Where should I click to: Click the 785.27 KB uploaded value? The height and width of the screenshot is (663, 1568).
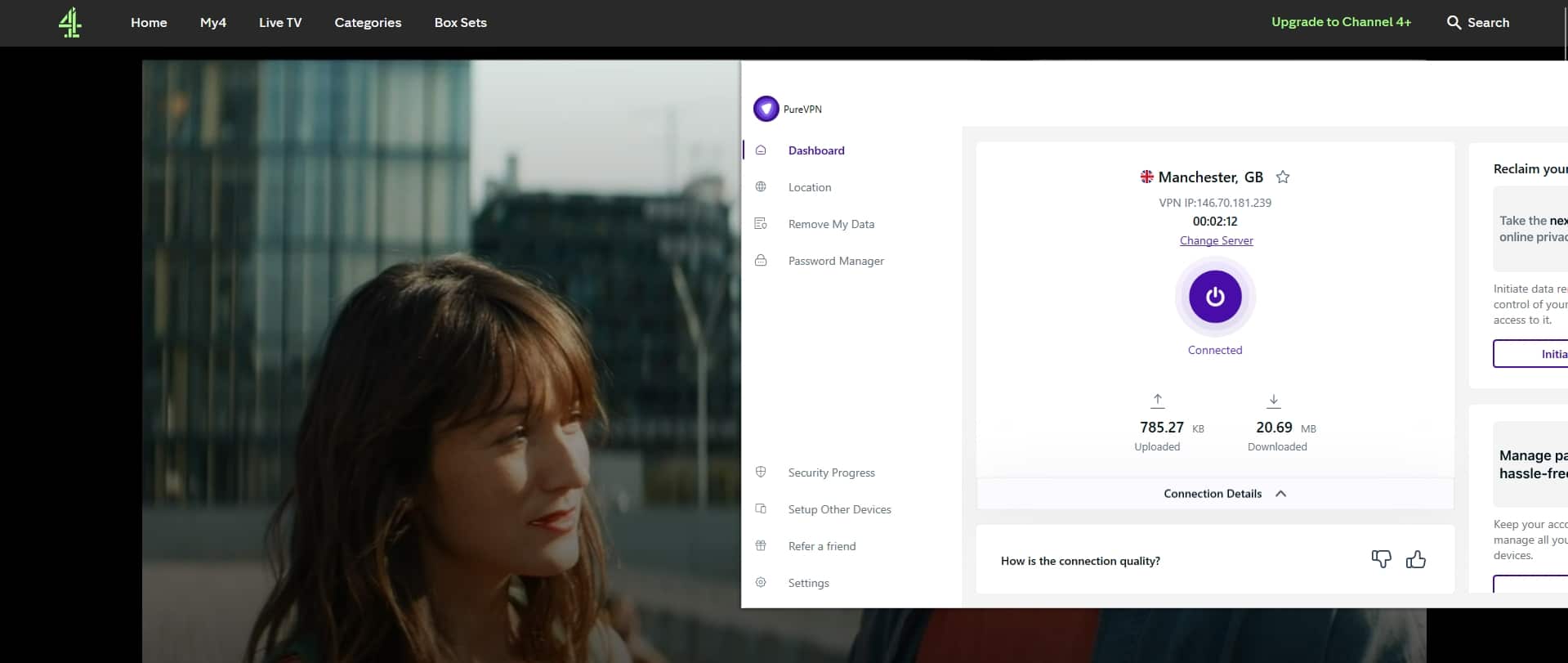(x=1172, y=428)
